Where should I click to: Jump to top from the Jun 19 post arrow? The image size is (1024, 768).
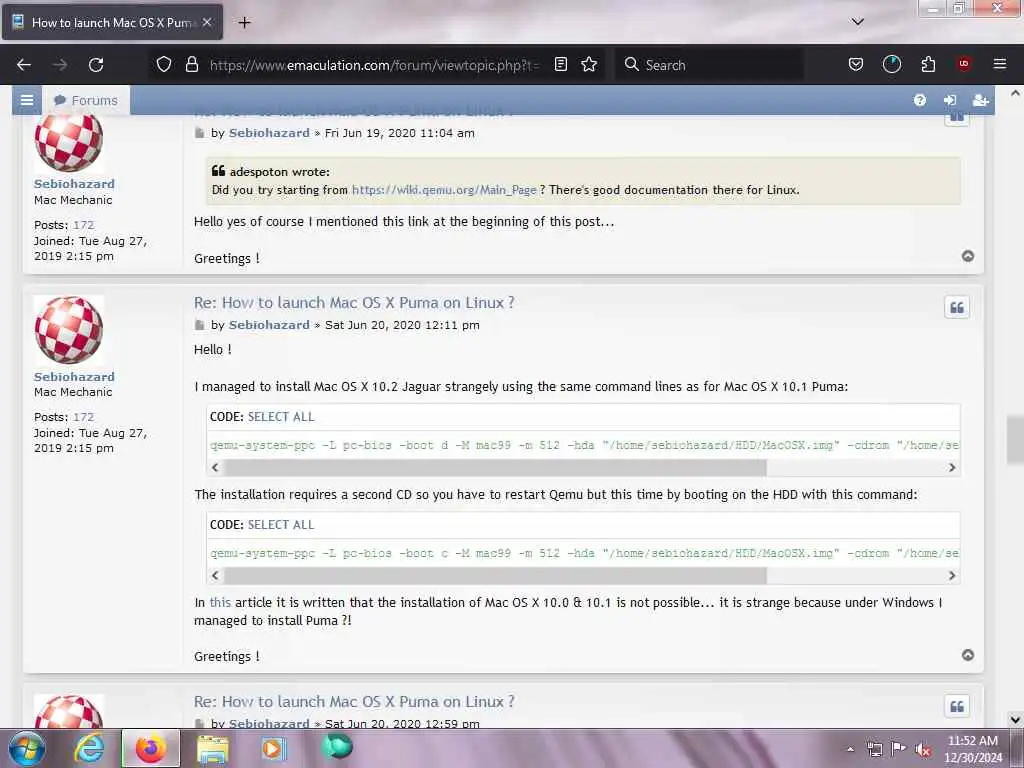click(x=968, y=256)
